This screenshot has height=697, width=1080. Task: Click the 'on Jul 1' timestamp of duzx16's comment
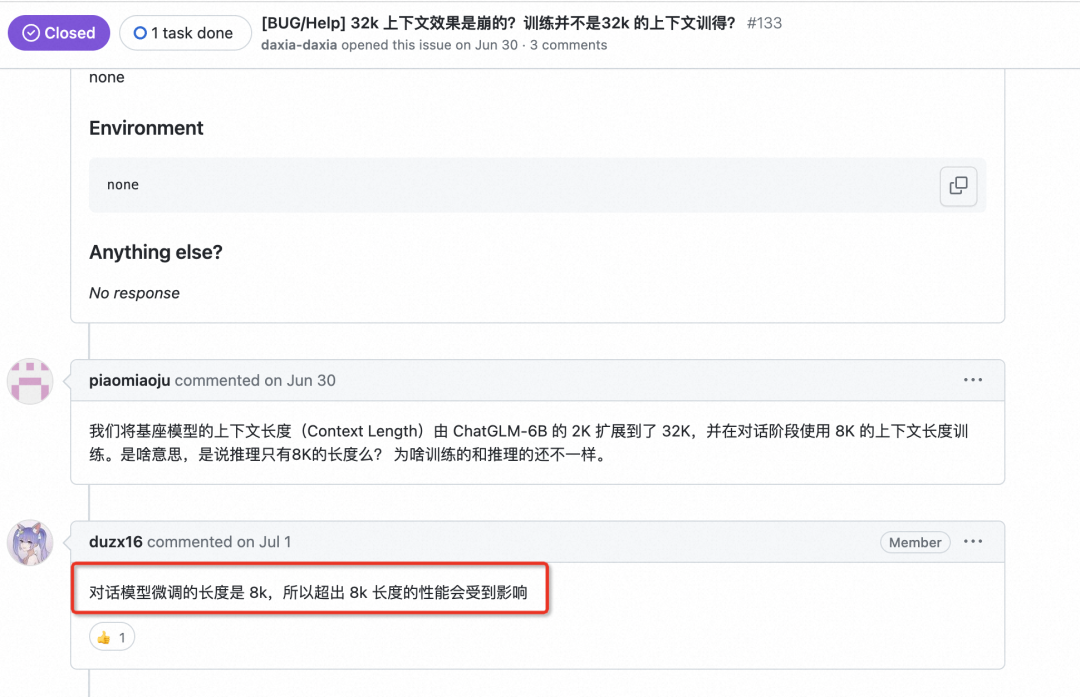264,542
